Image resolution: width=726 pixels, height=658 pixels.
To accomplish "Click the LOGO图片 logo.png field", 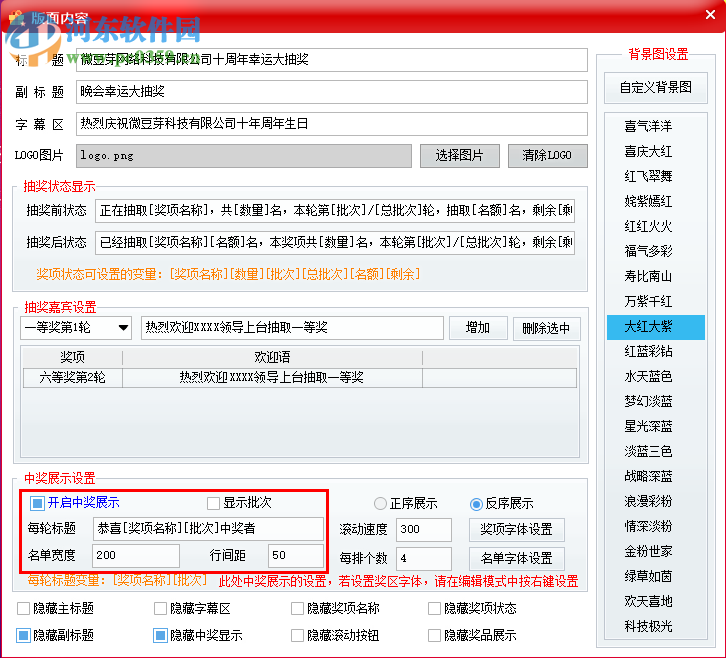I will pos(244,156).
